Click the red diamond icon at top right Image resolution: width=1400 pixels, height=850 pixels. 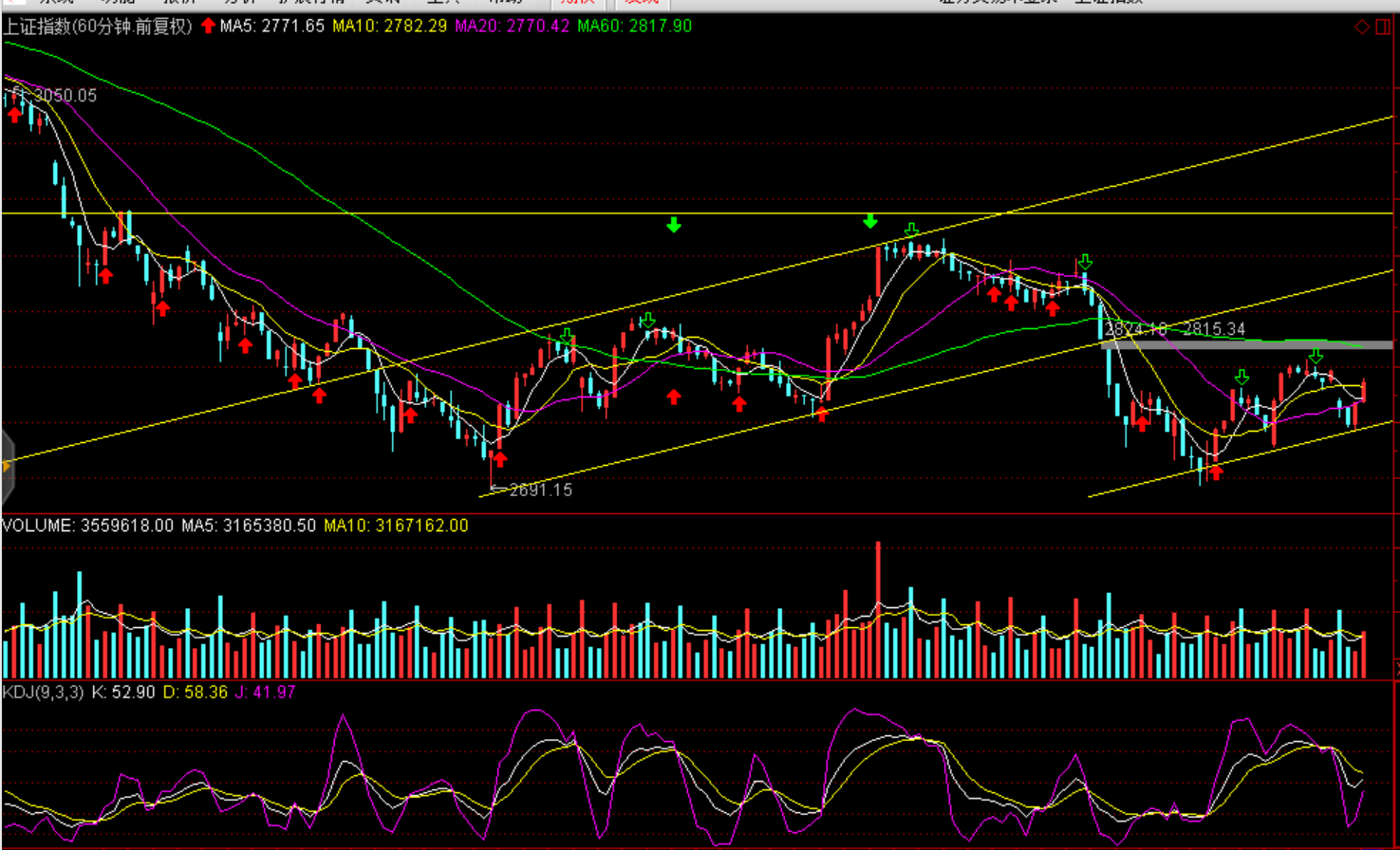tap(1361, 27)
